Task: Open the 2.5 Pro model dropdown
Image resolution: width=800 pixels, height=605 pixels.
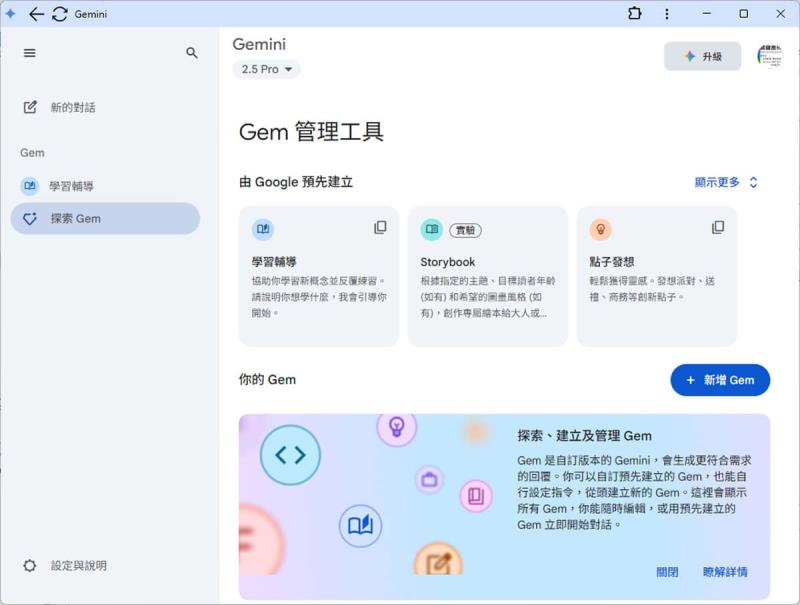Action: coord(266,69)
